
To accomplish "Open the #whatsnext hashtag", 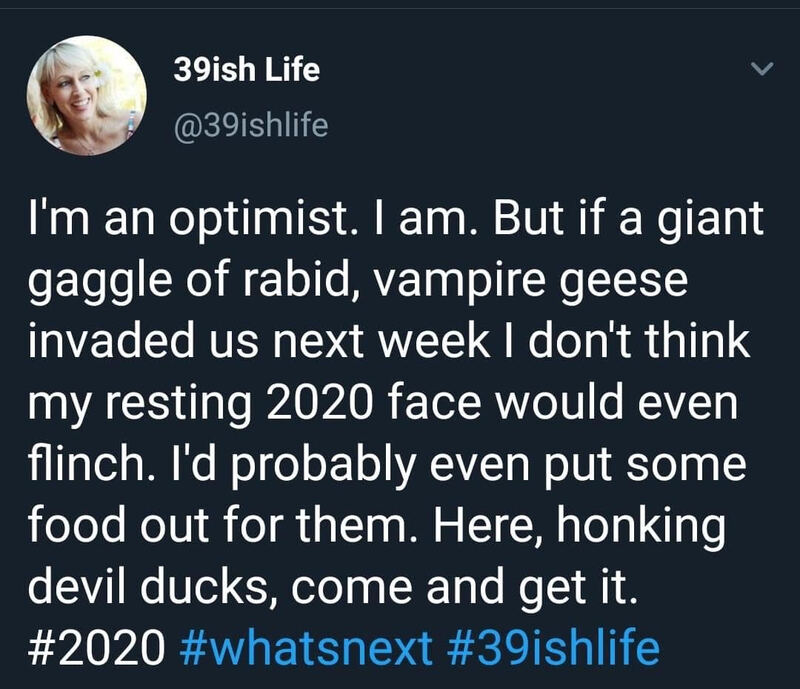I will (x=312, y=646).
